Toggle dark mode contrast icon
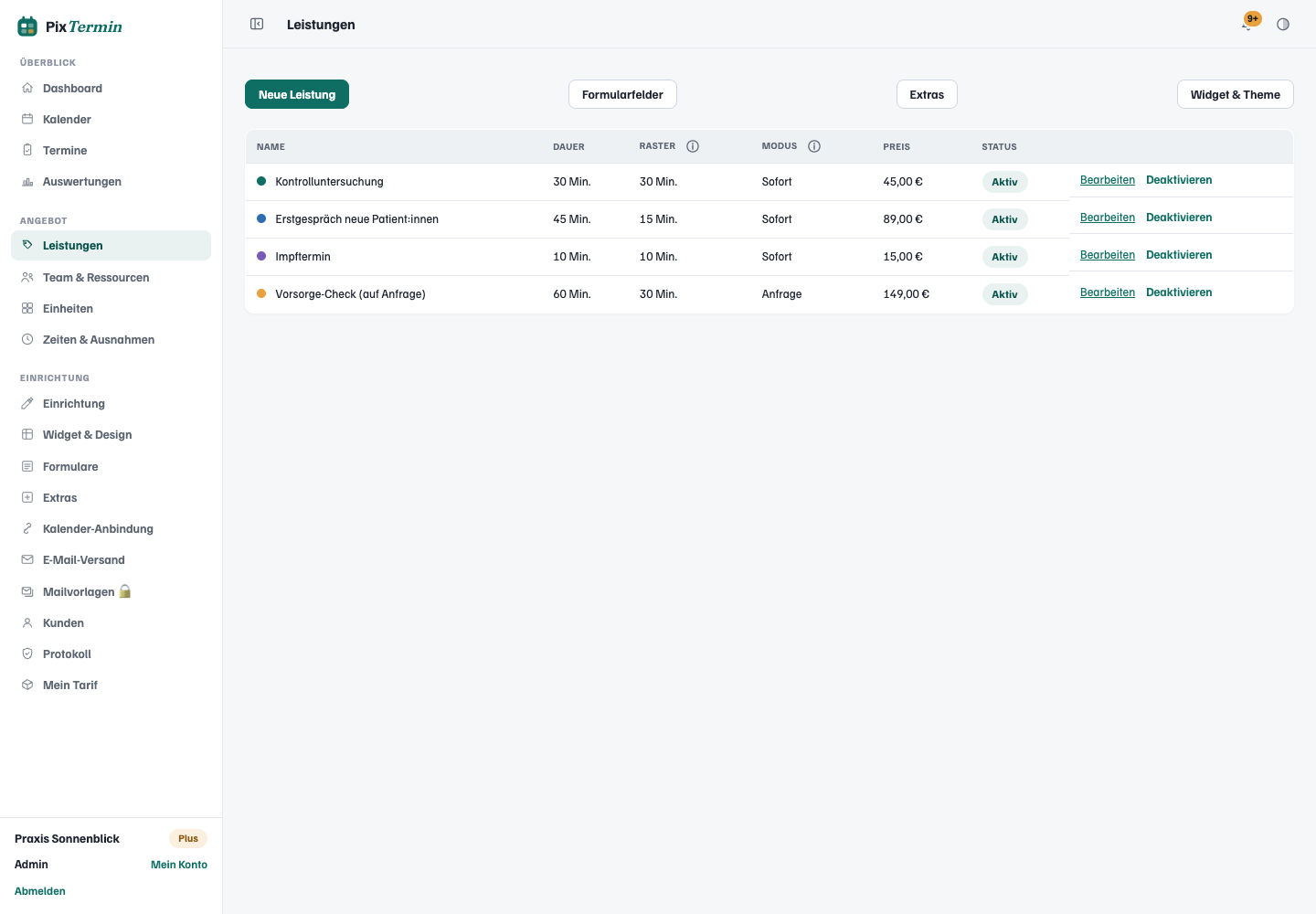 [1283, 25]
